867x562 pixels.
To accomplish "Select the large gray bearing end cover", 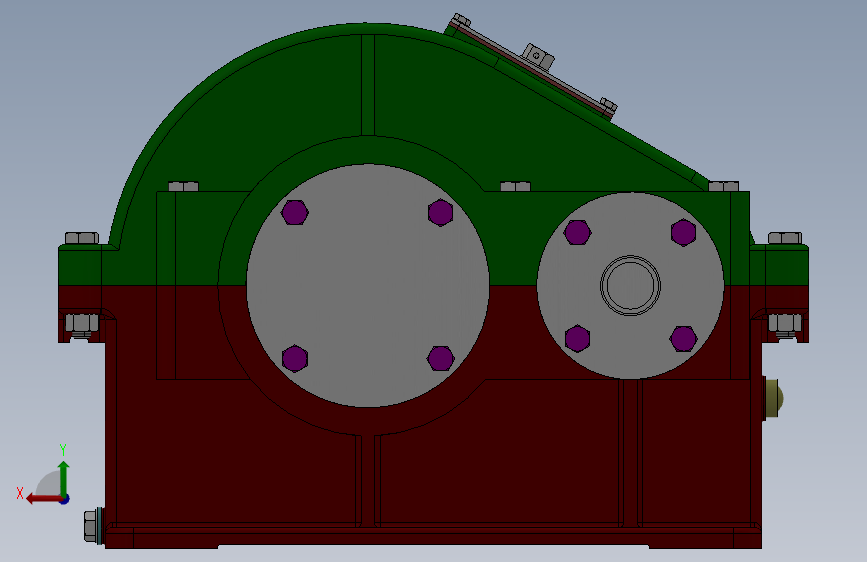I will click(x=368, y=285).
